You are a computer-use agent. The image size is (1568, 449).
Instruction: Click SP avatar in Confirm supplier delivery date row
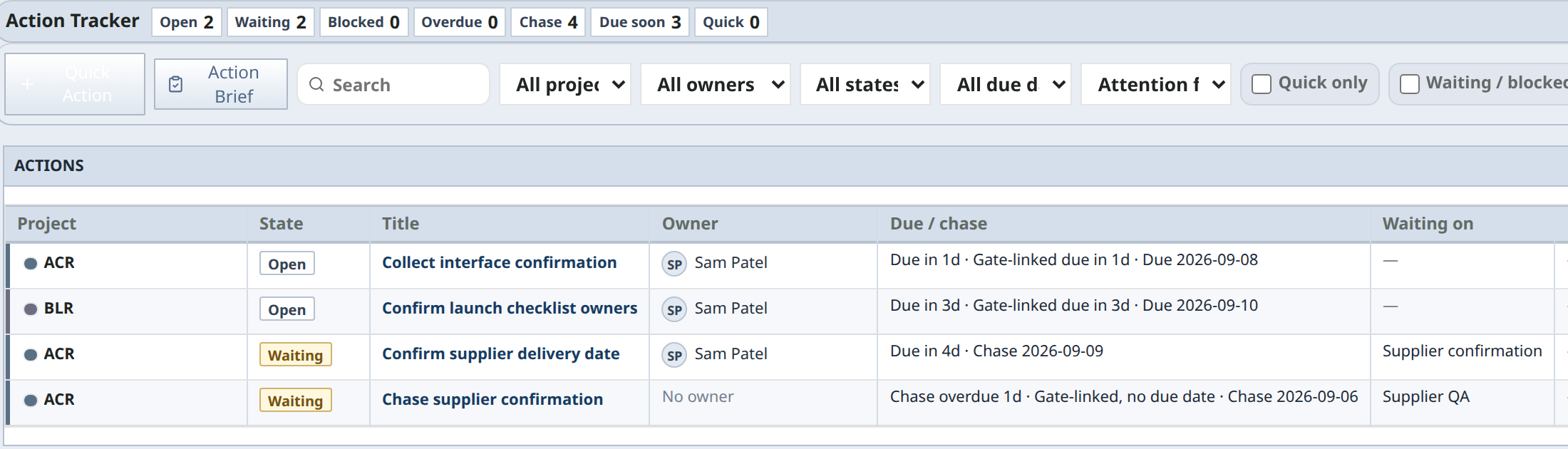coord(674,355)
